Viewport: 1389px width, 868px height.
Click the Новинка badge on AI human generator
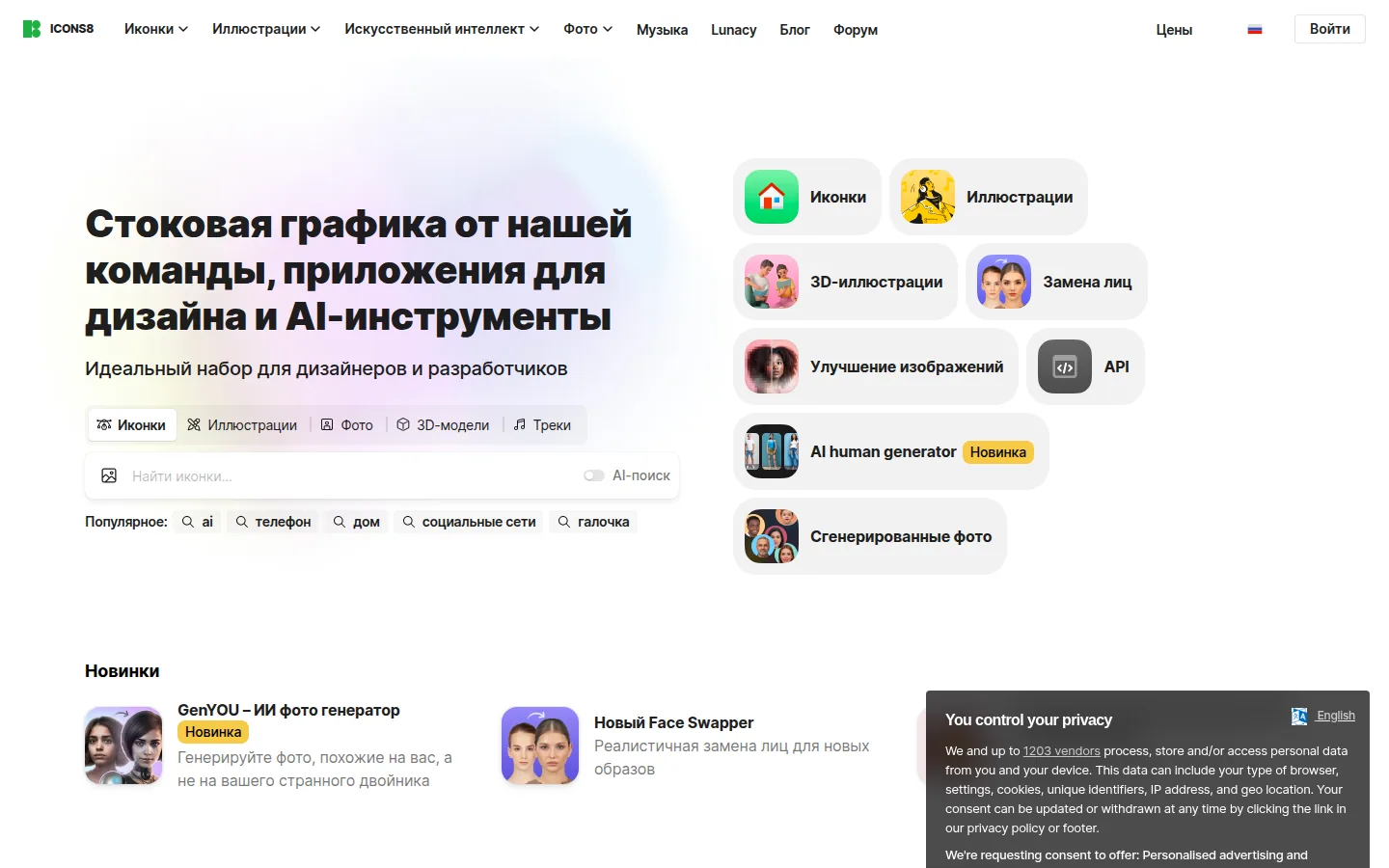(998, 451)
